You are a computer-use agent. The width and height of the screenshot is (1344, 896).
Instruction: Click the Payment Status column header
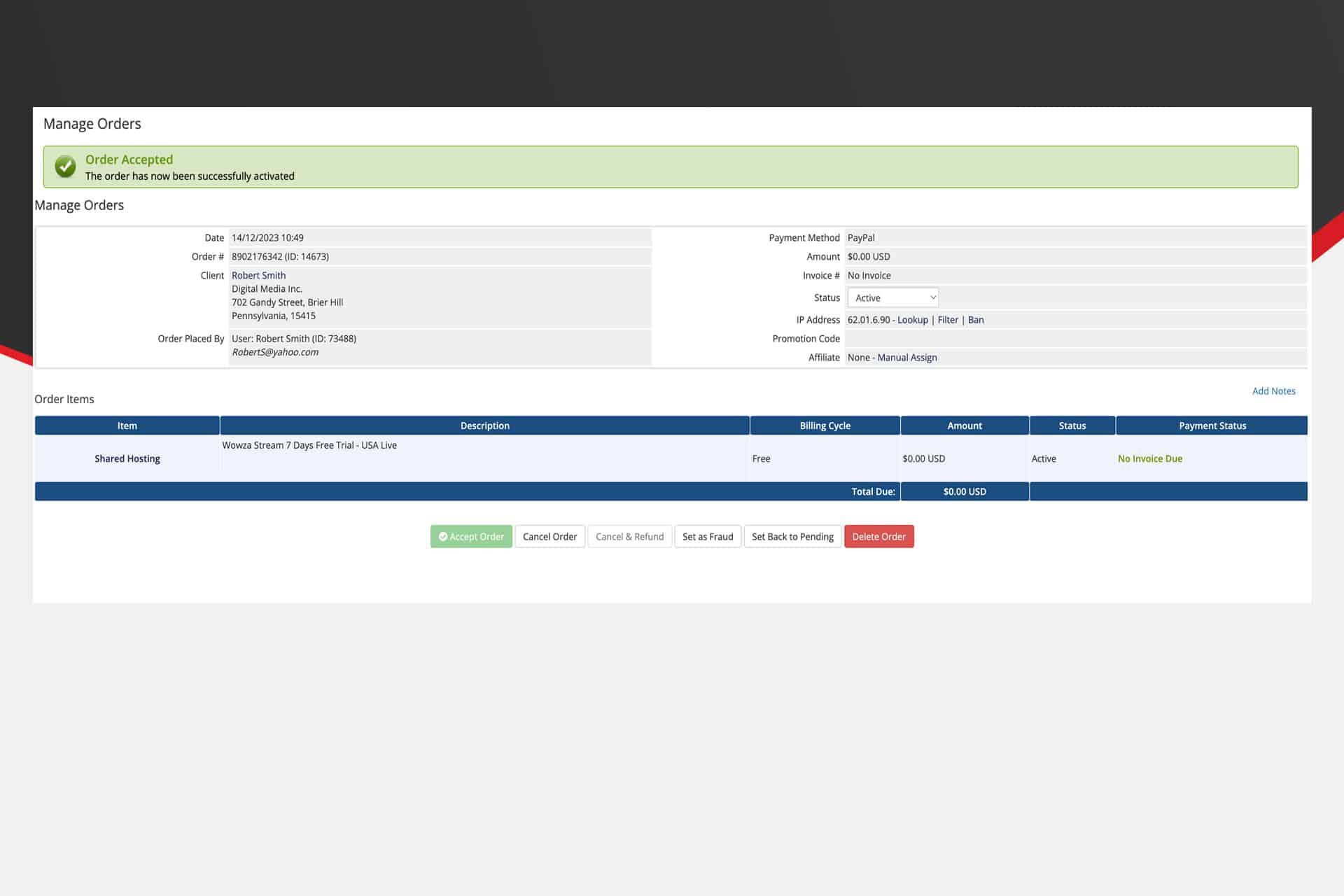tap(1212, 426)
